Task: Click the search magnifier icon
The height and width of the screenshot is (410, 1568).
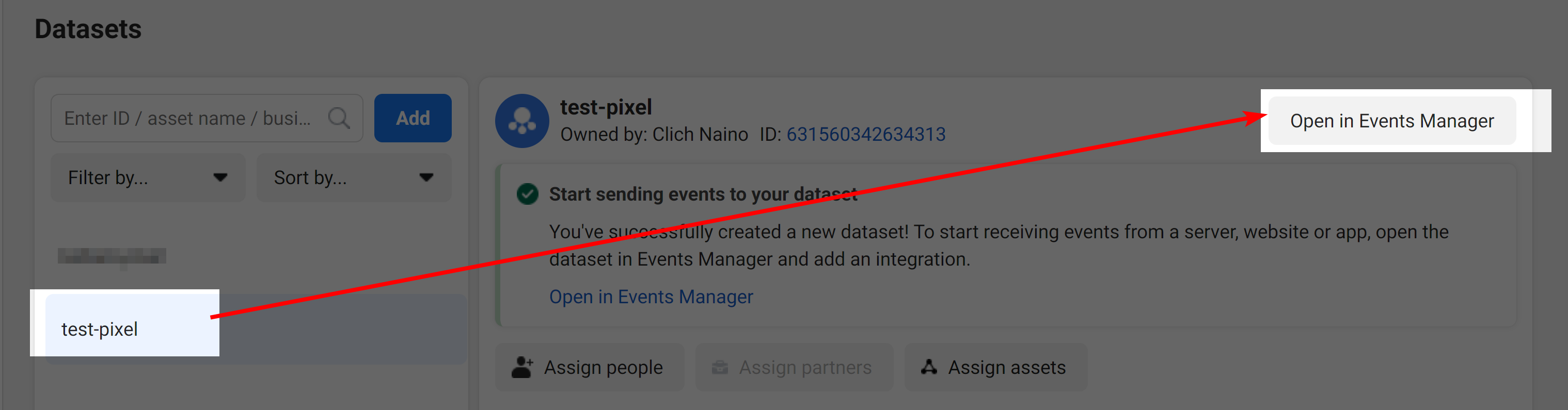Action: pyautogui.click(x=339, y=118)
